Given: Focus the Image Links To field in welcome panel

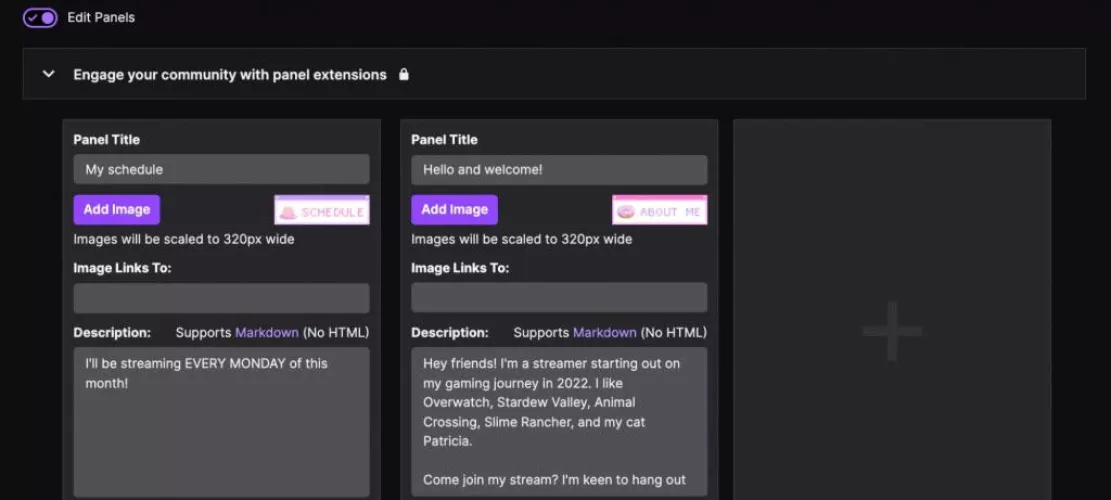Looking at the screenshot, I should (x=559, y=298).
